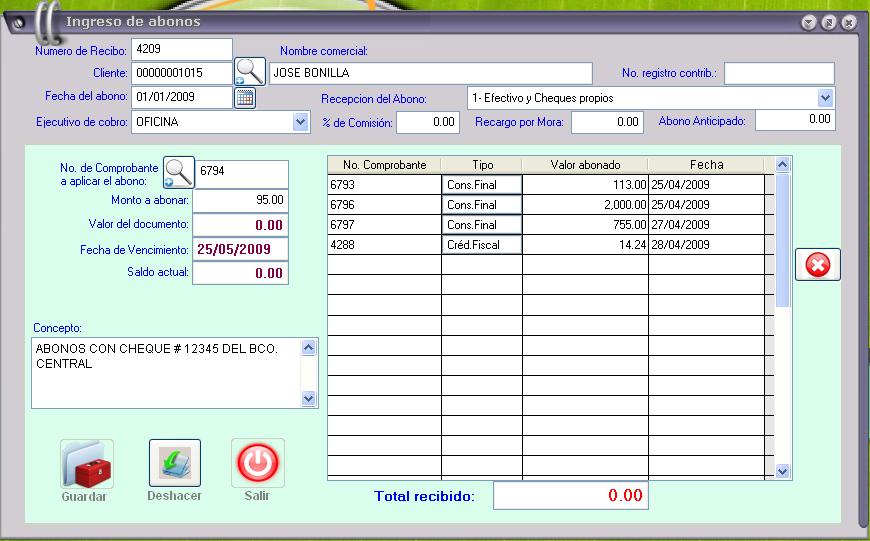Viewport: 870px width, 541px height.
Task: Restore the Ingreso de abonos window size
Action: tap(828, 23)
